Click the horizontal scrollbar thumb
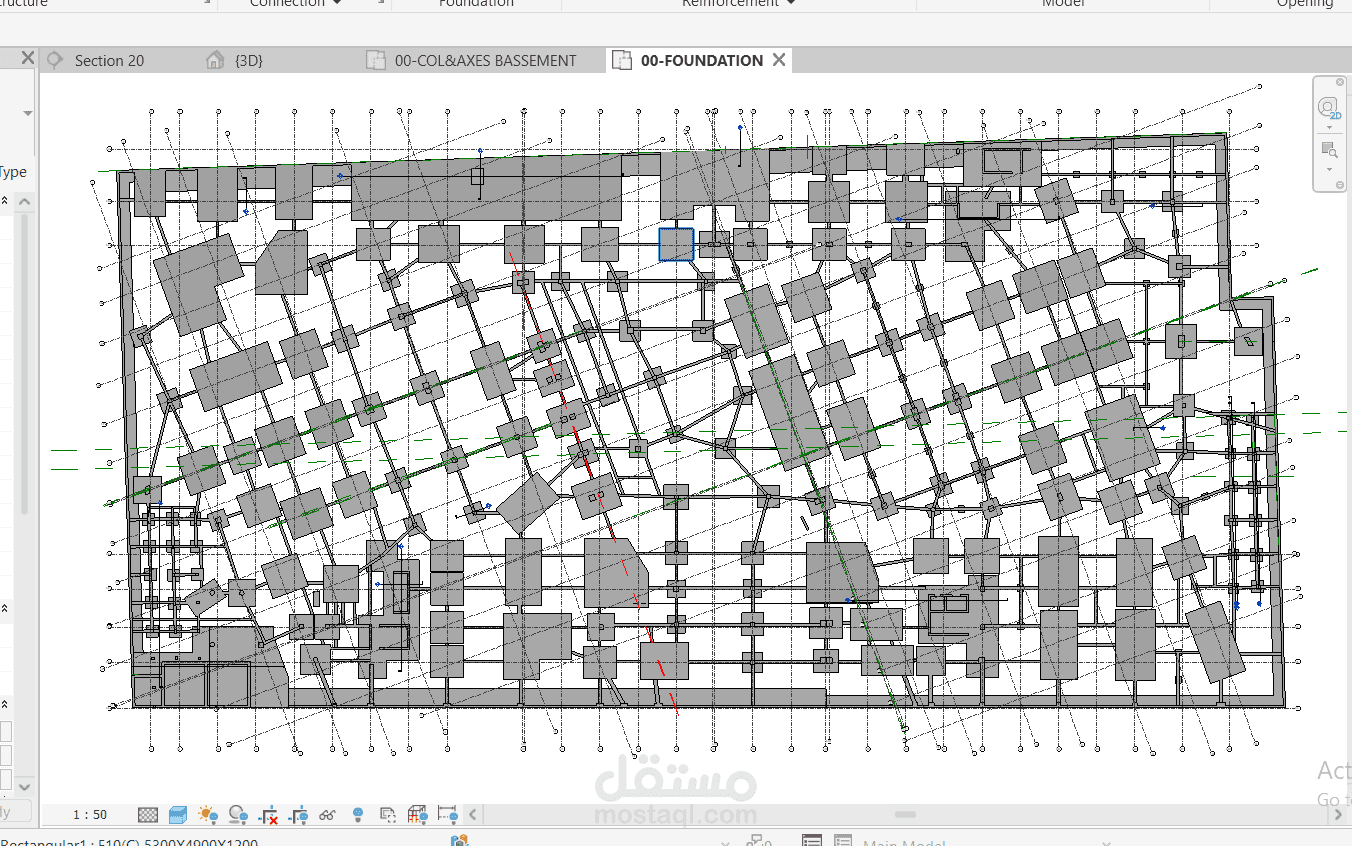 click(x=905, y=815)
